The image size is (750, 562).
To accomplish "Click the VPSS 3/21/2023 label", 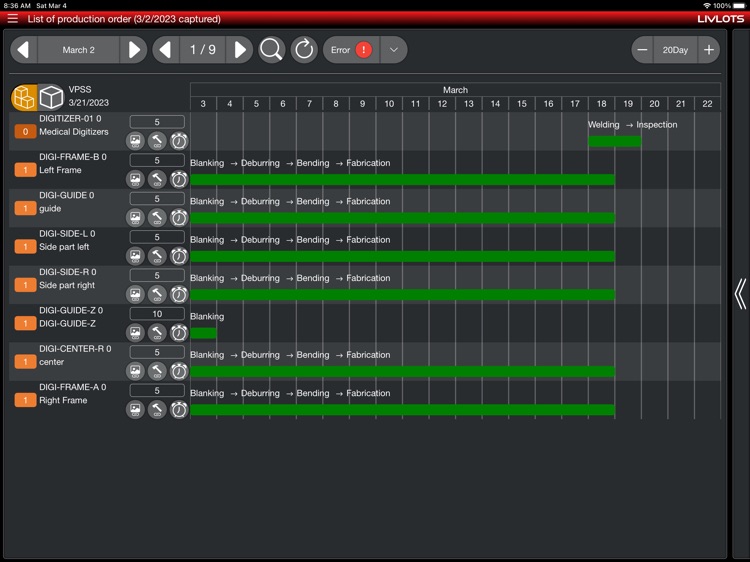I will pyautogui.click(x=88, y=96).
